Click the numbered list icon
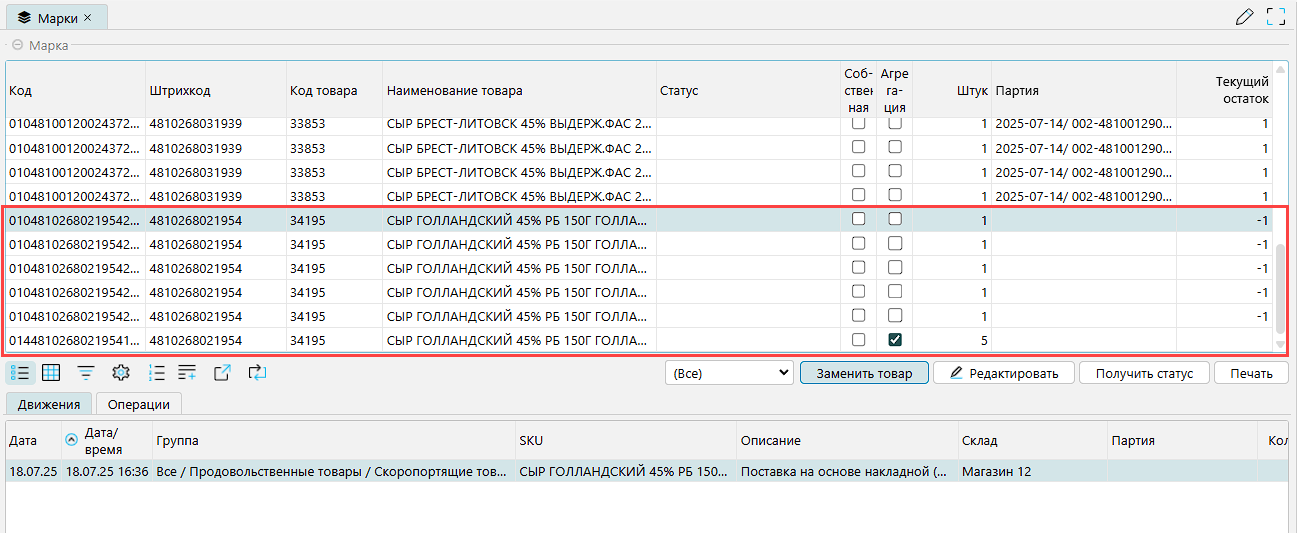 coord(156,373)
